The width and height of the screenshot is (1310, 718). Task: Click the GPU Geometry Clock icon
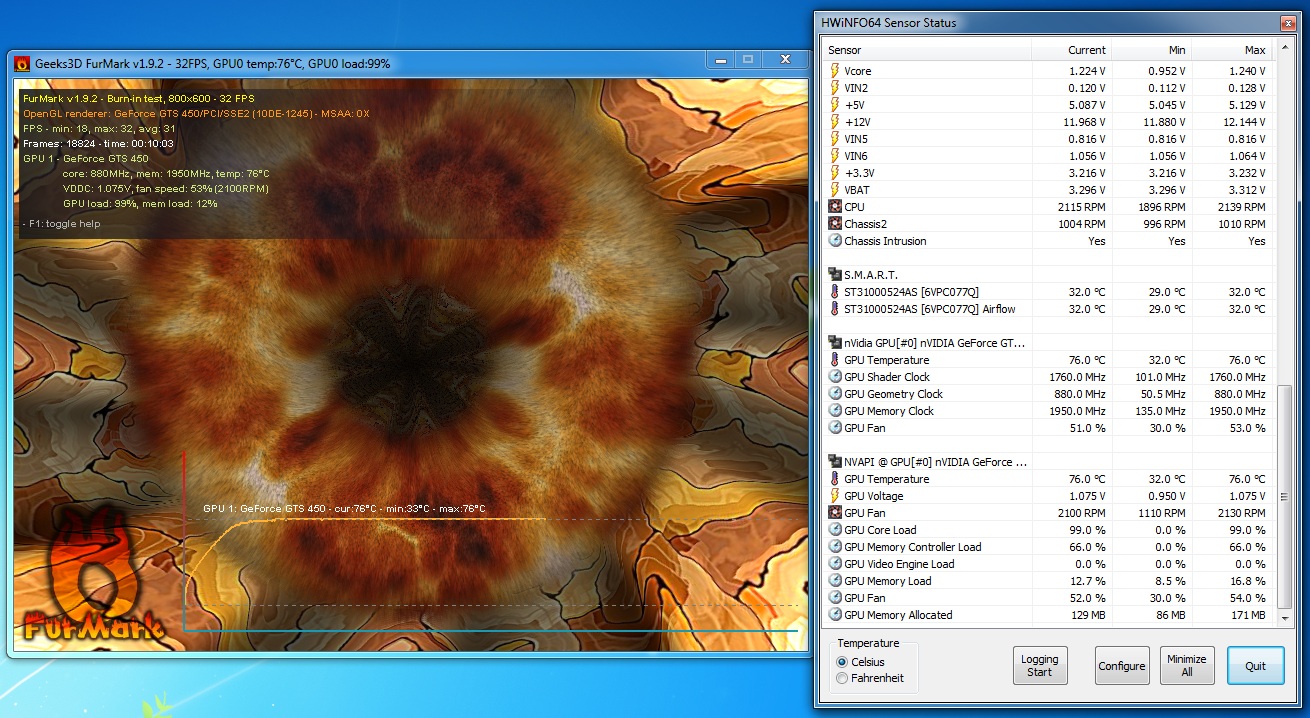[x=835, y=394]
